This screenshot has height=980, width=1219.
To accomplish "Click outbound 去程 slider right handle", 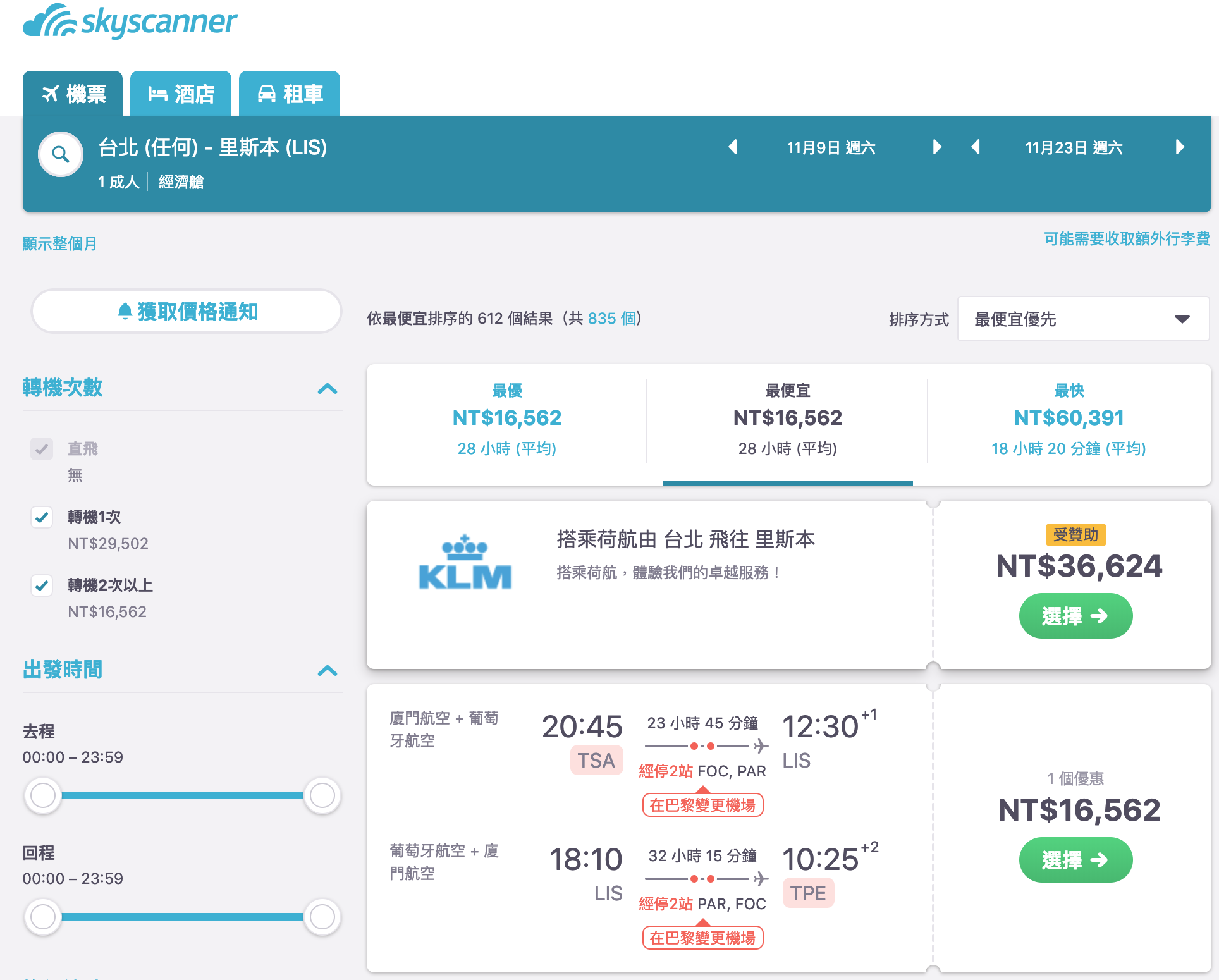I will pos(322,795).
